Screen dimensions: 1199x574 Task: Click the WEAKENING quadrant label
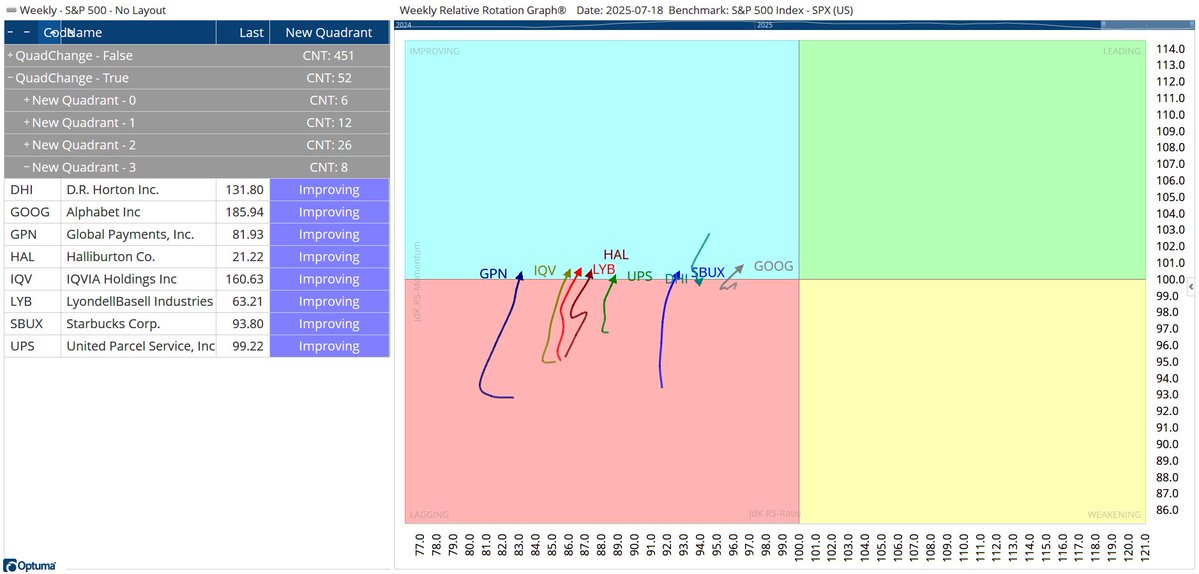coord(1114,514)
